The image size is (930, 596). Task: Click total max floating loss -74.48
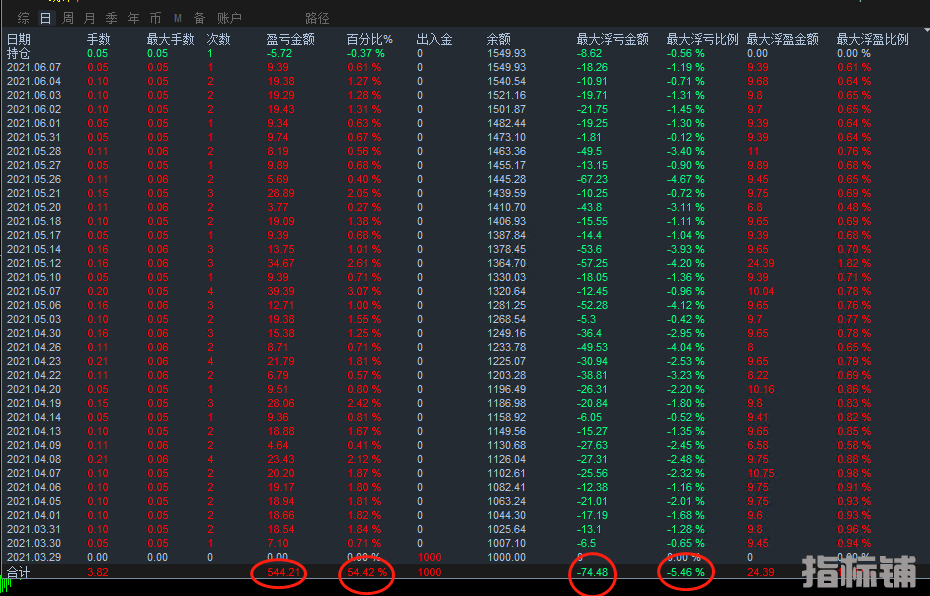(x=593, y=572)
